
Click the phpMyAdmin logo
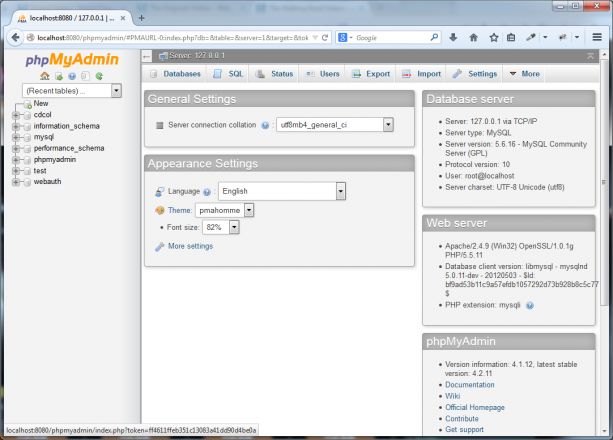[72, 59]
